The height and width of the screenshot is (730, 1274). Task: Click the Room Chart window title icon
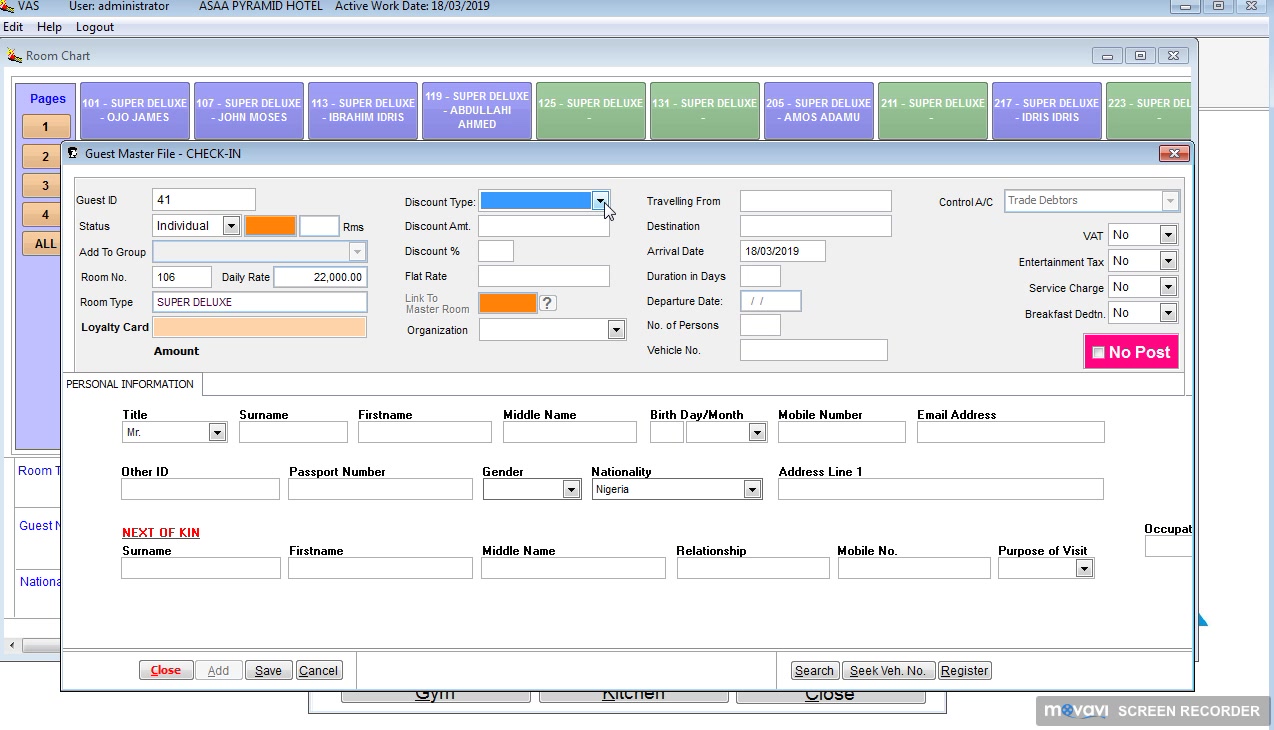[14, 56]
